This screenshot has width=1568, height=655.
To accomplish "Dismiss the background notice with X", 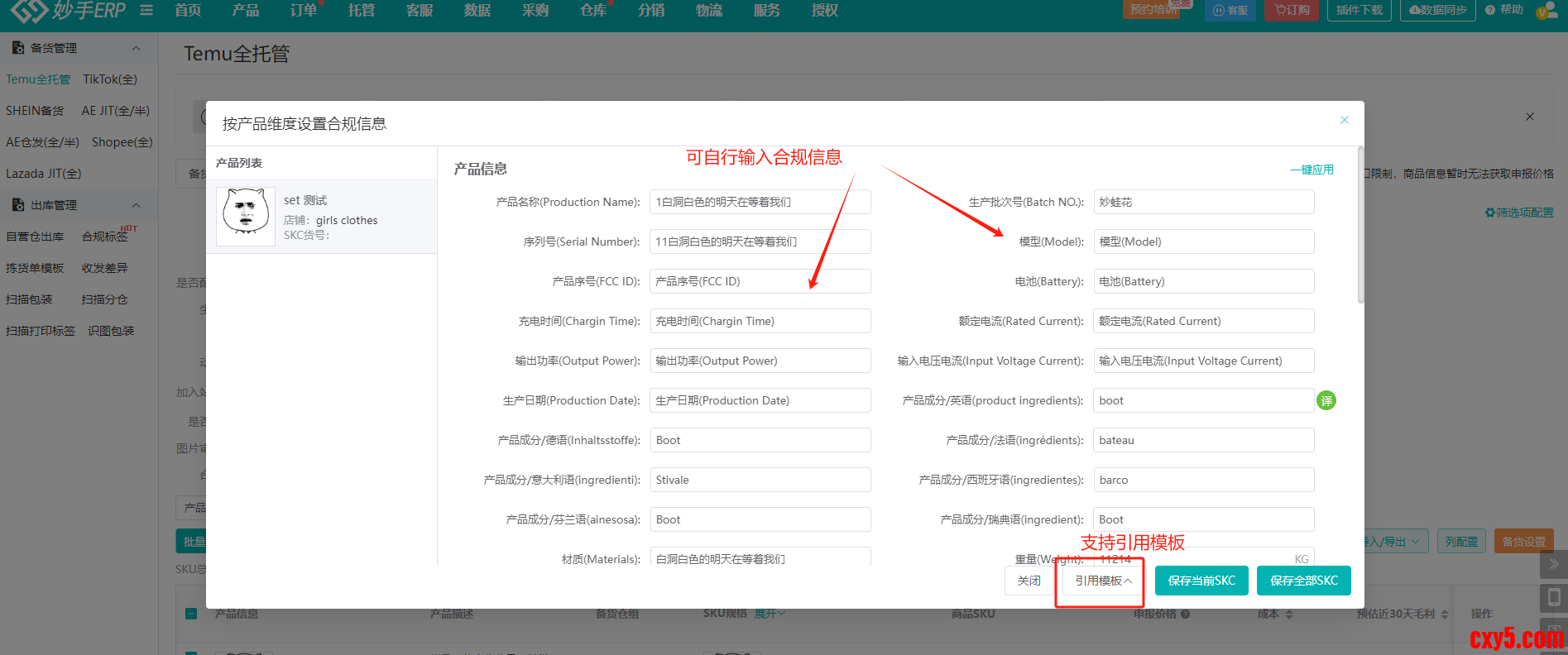I will tap(1530, 117).
